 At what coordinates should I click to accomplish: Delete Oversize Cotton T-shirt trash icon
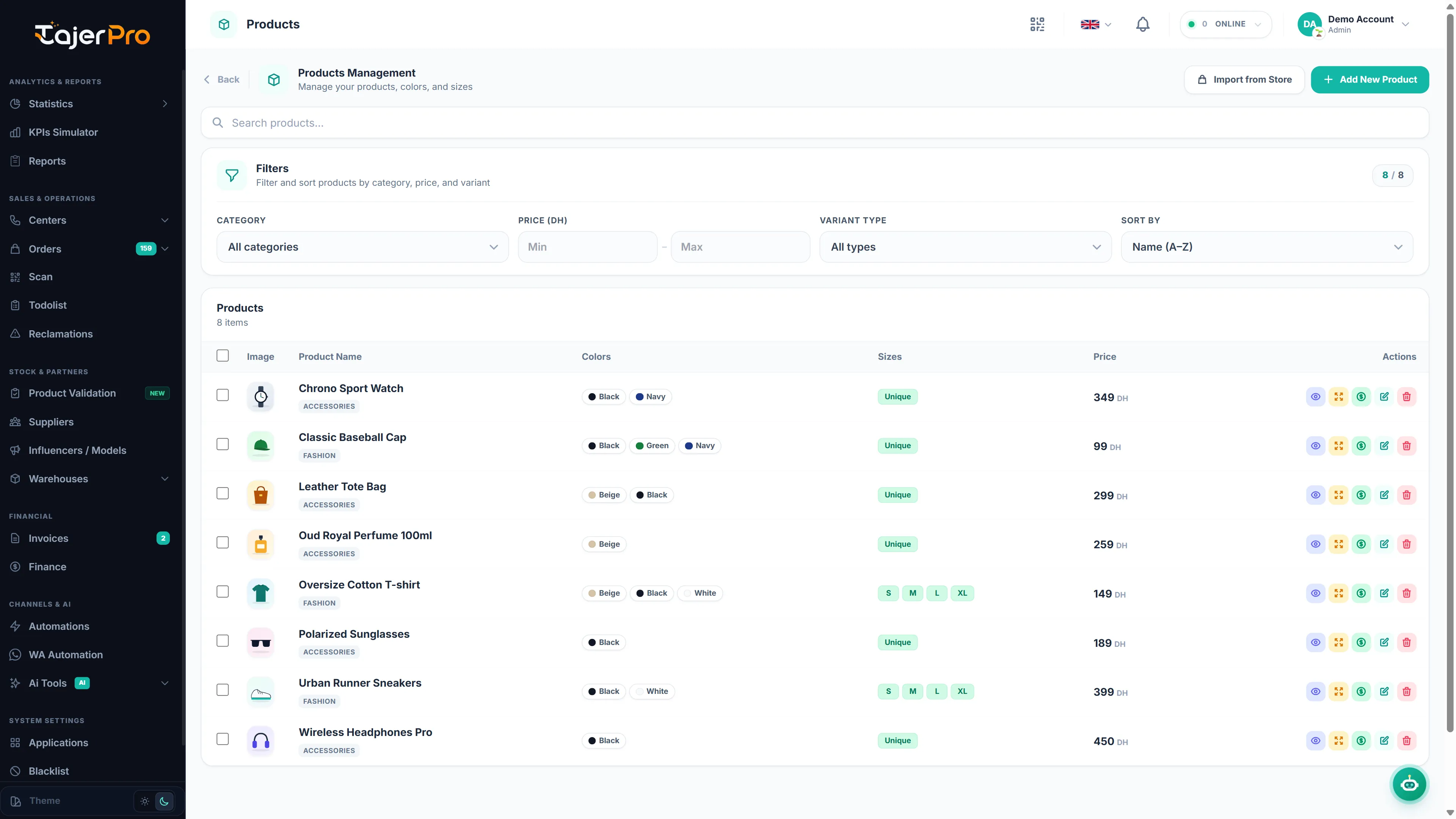[x=1407, y=593]
